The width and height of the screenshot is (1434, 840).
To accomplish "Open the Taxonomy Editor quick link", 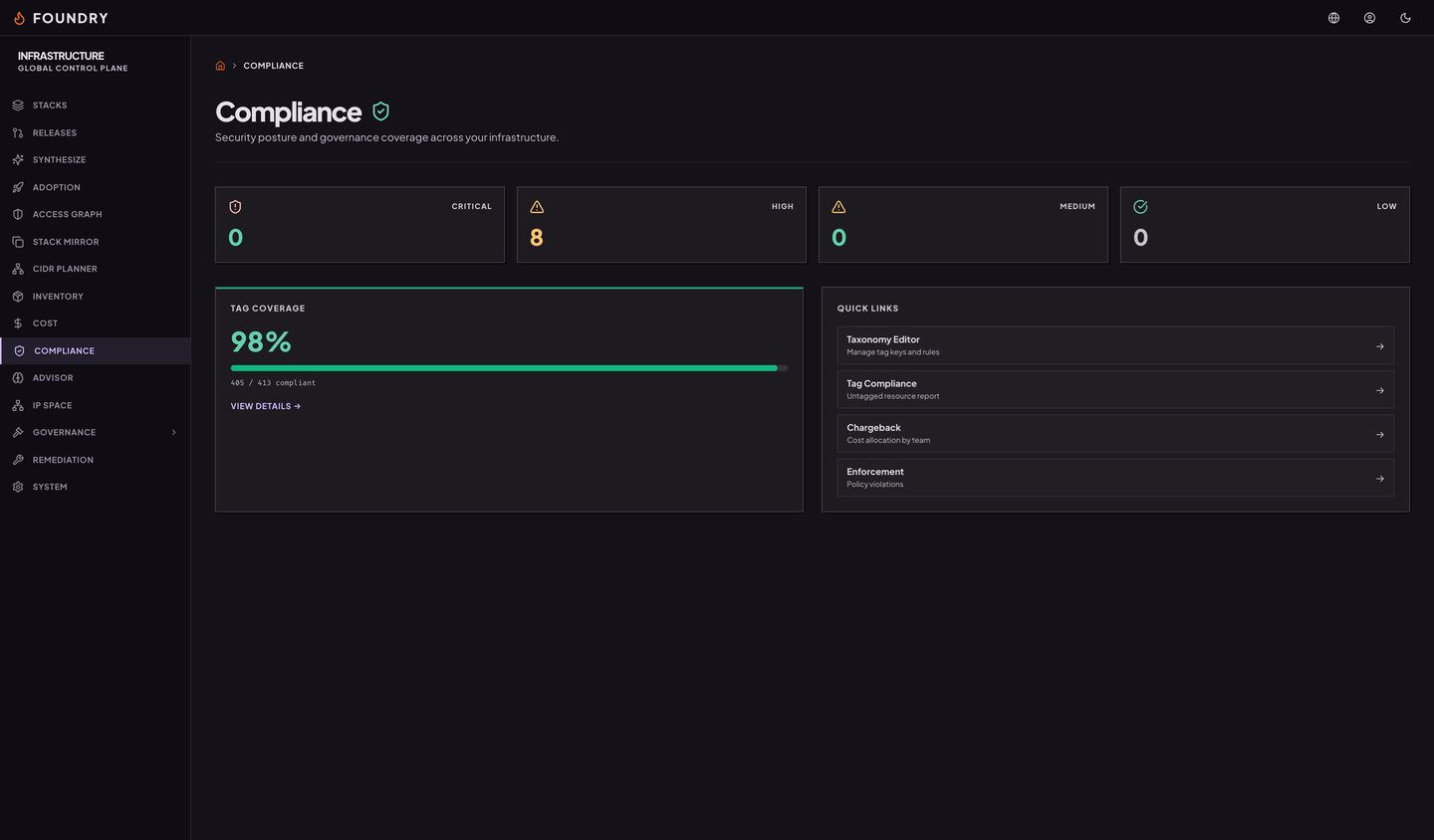I will pyautogui.click(x=1115, y=345).
